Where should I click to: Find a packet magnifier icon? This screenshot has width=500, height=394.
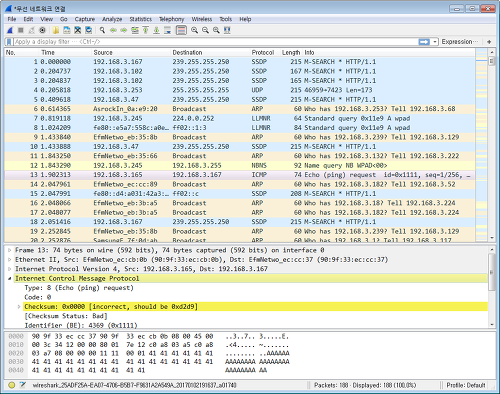click(102, 30)
